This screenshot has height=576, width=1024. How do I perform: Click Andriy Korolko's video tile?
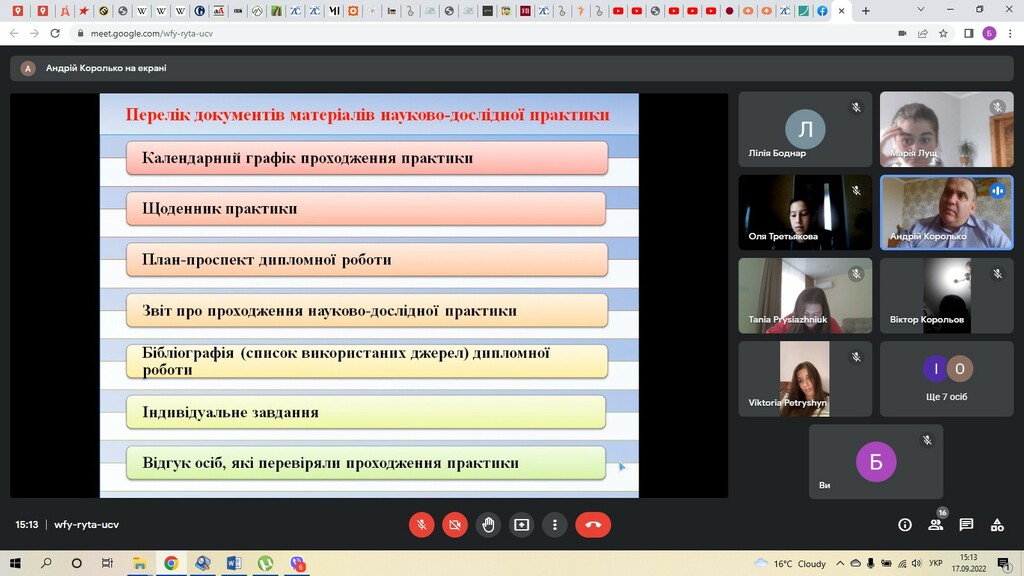[x=946, y=212]
